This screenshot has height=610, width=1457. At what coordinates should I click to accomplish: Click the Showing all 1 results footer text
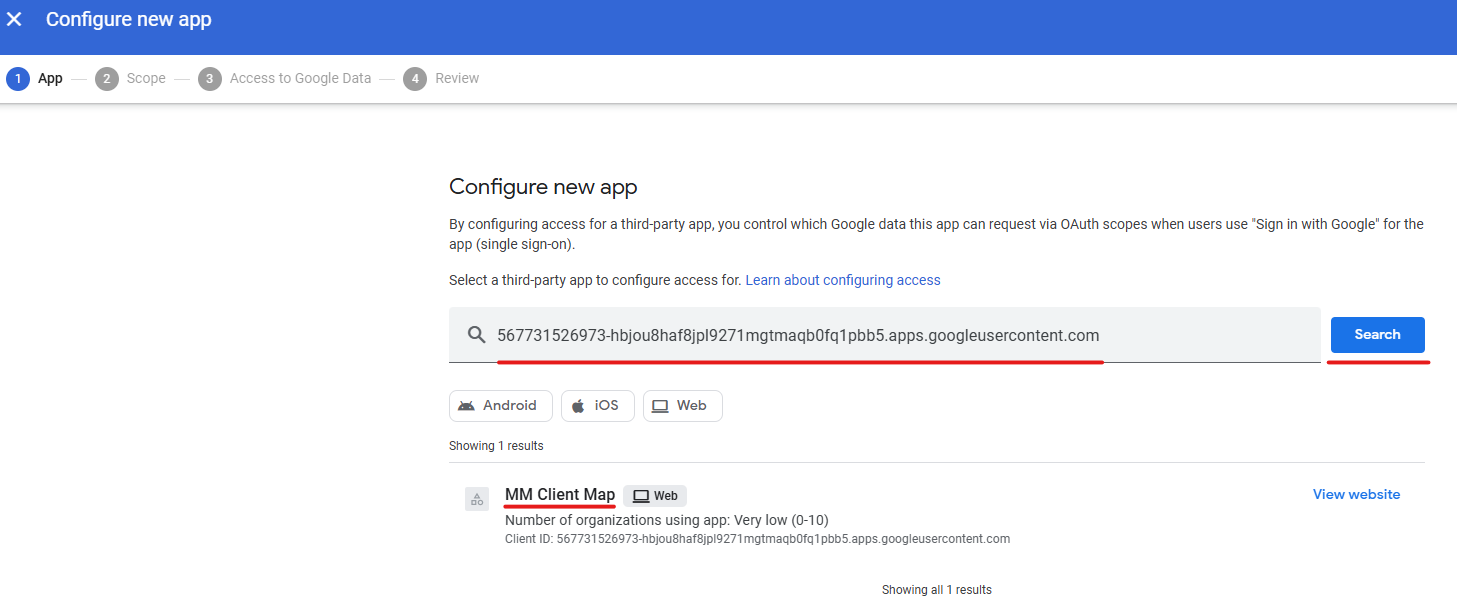click(x=936, y=590)
